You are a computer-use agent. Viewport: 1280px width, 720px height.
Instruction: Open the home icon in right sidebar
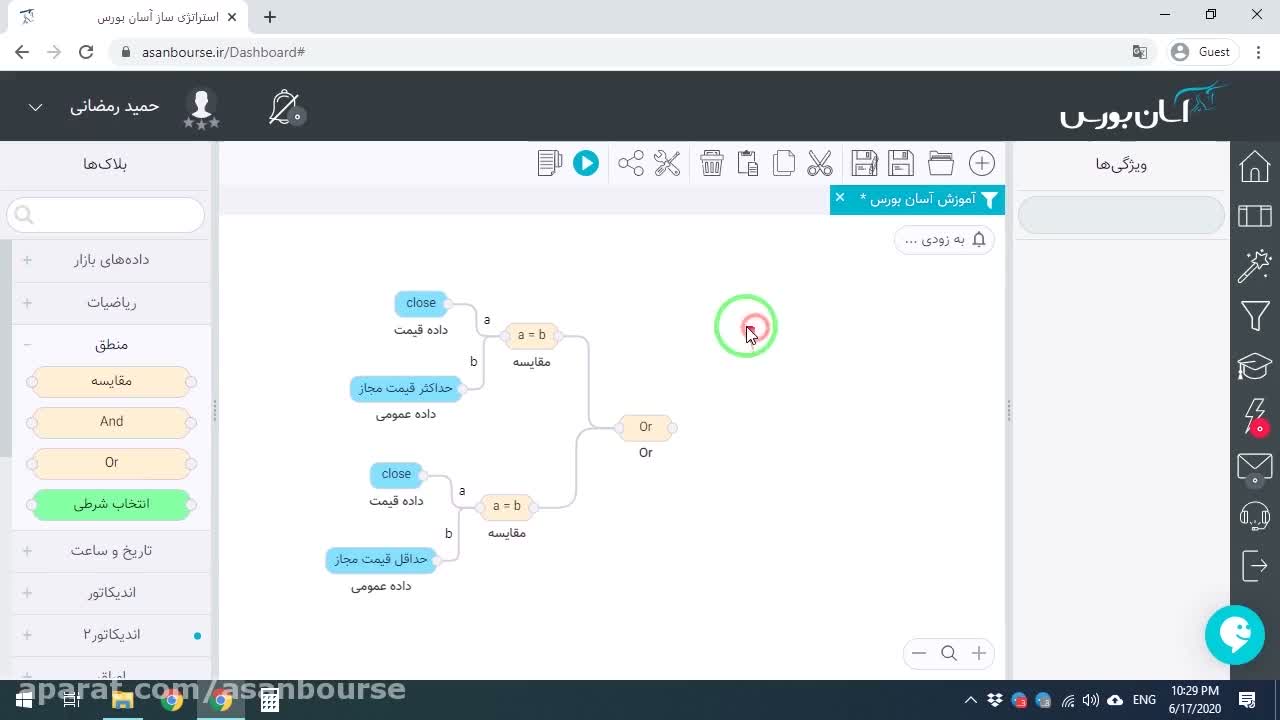point(1255,166)
